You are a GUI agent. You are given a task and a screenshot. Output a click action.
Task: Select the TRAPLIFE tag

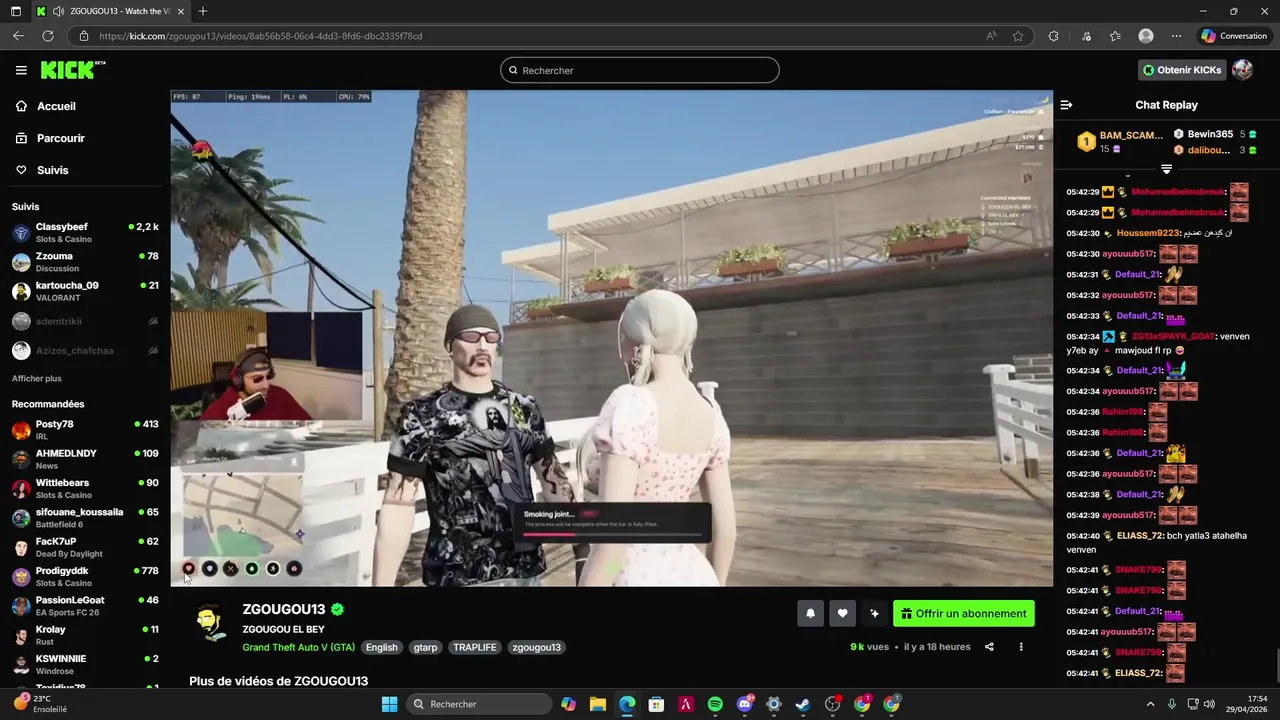click(x=475, y=647)
